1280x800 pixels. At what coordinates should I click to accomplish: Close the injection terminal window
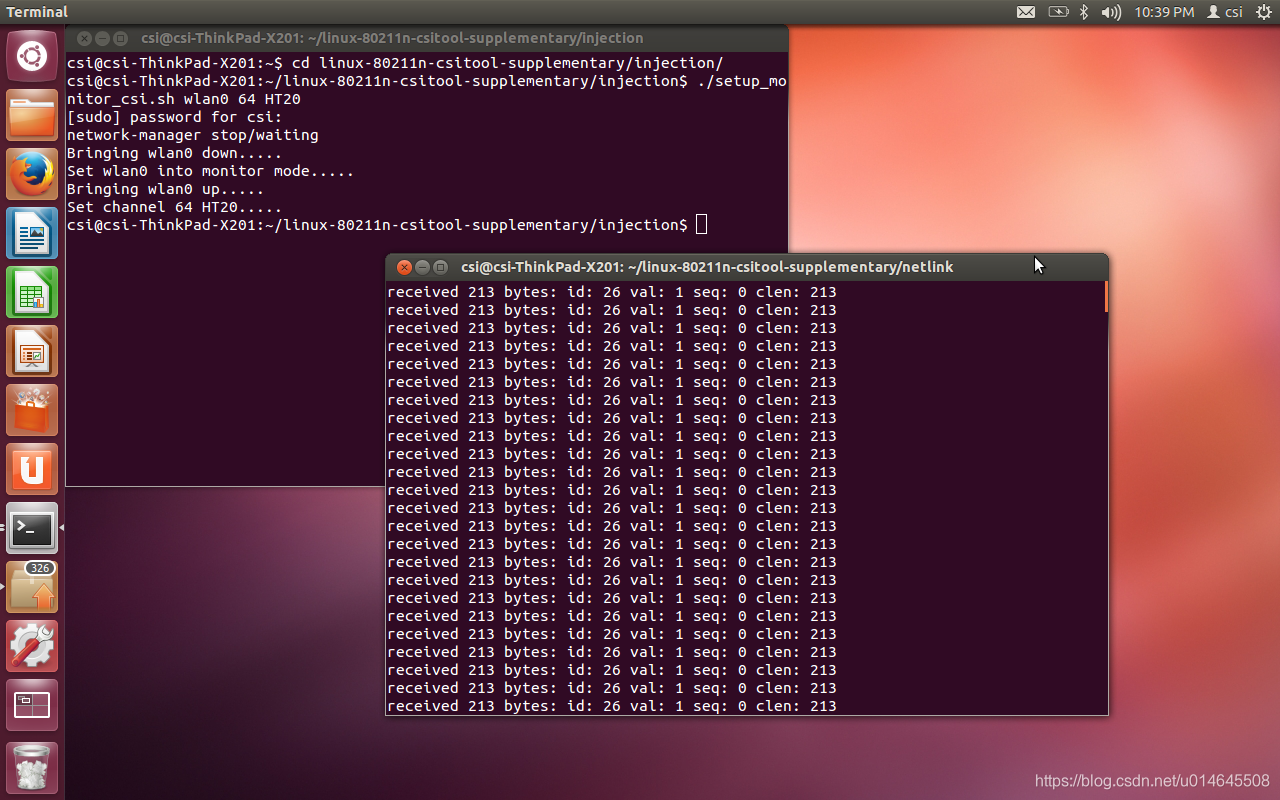[x=84, y=38]
